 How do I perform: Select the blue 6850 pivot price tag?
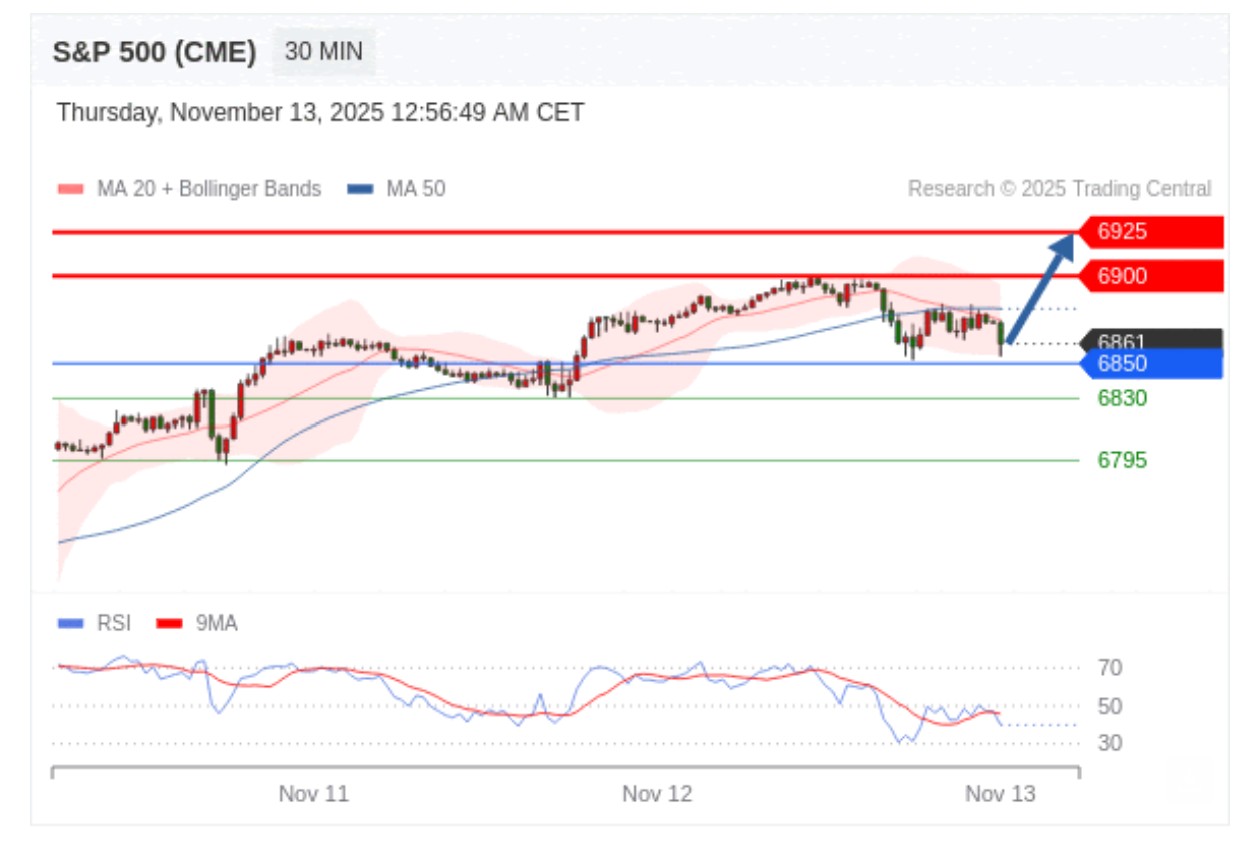click(x=1150, y=364)
